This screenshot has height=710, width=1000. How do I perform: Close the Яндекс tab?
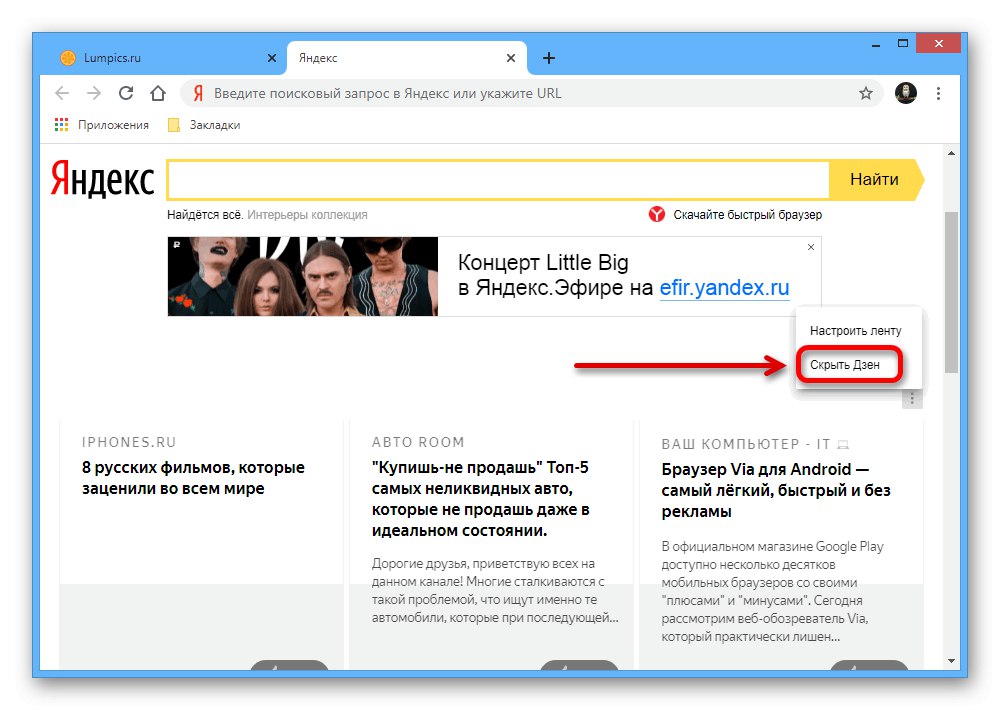[x=511, y=58]
